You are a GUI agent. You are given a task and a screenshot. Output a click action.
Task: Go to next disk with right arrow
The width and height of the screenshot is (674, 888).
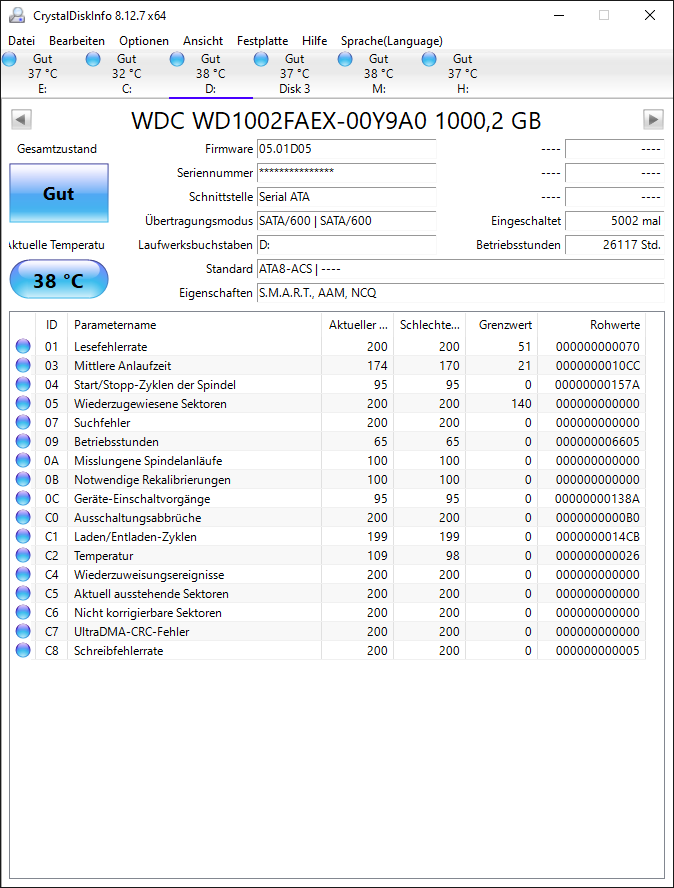click(x=653, y=119)
